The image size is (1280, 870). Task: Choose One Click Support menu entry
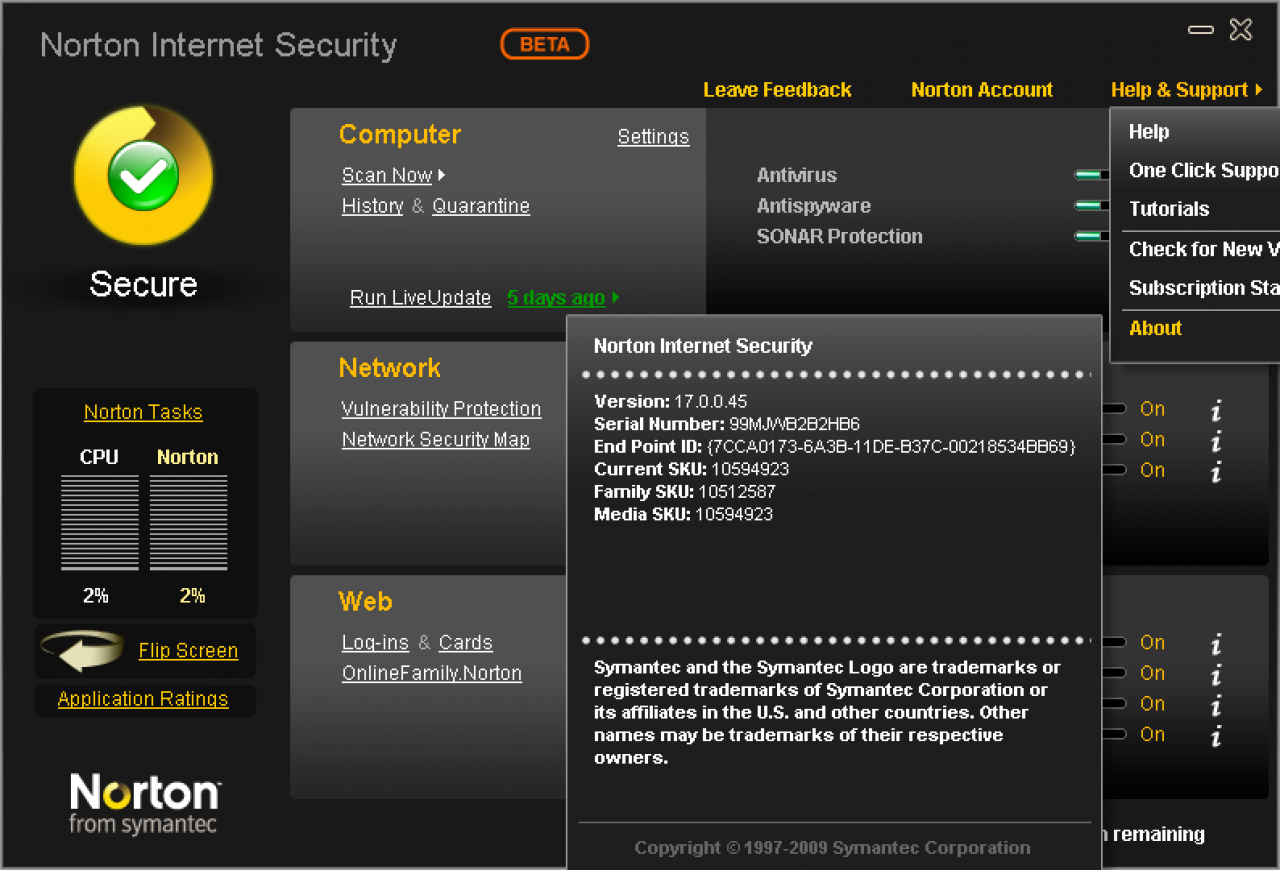click(x=1204, y=171)
